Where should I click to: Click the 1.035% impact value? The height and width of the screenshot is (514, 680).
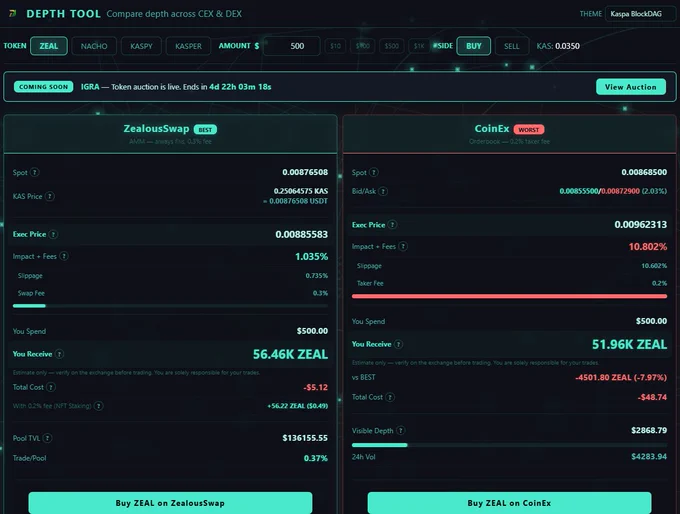(x=311, y=257)
